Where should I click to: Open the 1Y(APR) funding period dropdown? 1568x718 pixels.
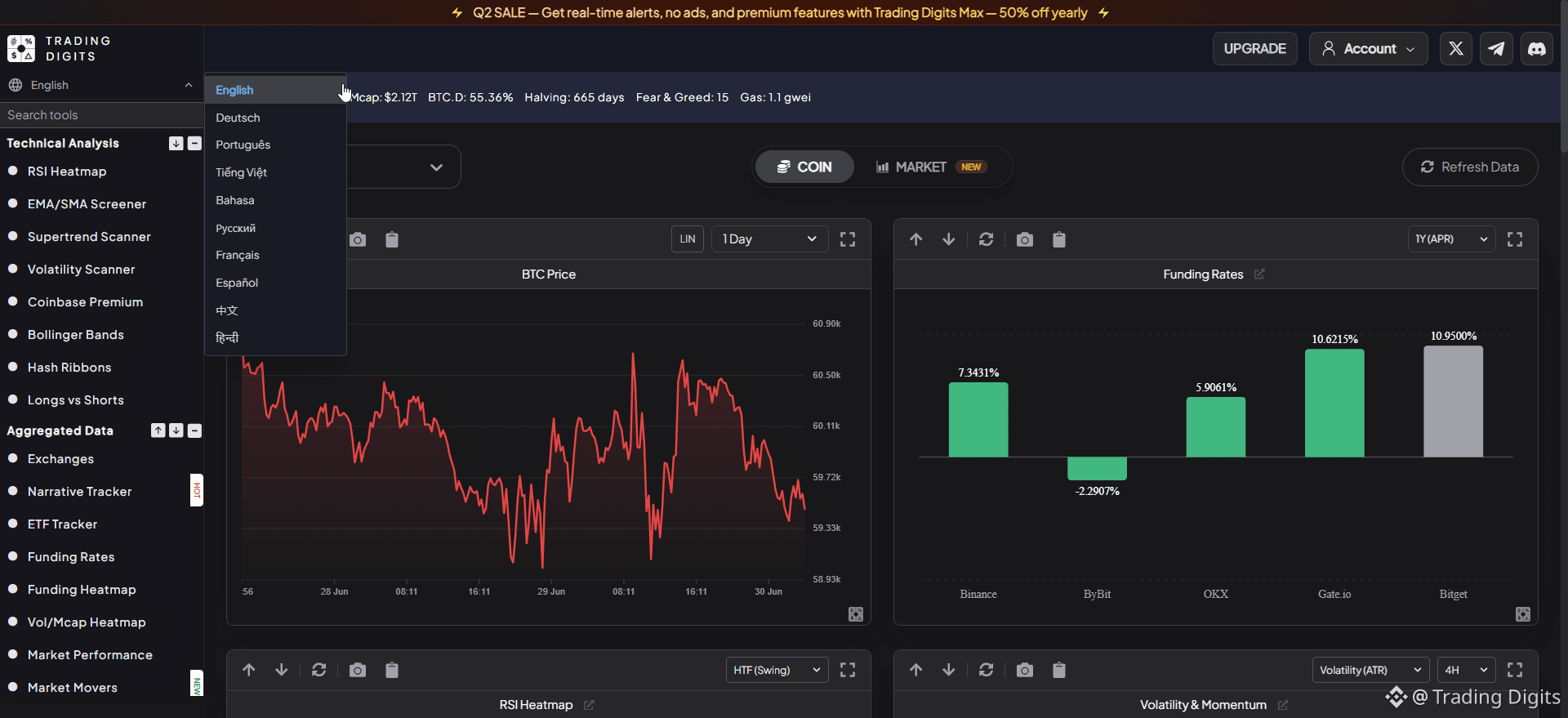[1452, 239]
